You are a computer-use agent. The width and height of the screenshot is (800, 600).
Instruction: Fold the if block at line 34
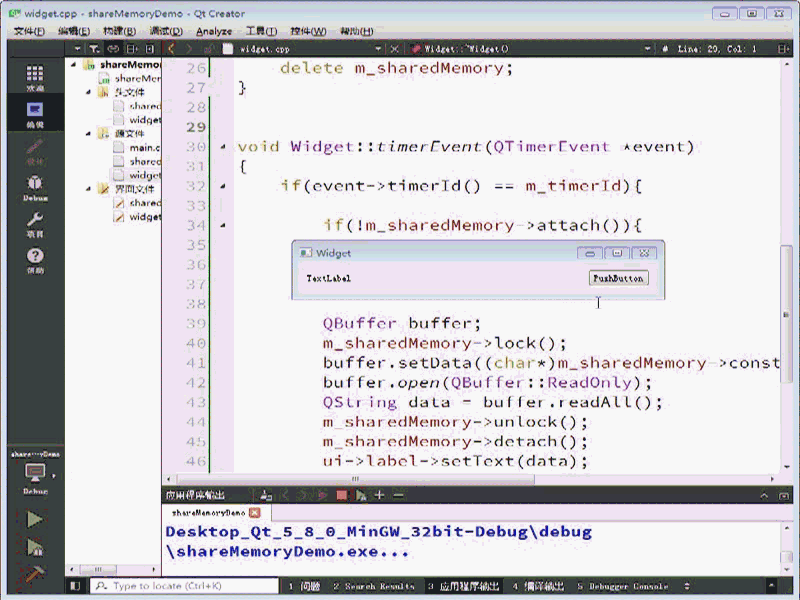223,225
